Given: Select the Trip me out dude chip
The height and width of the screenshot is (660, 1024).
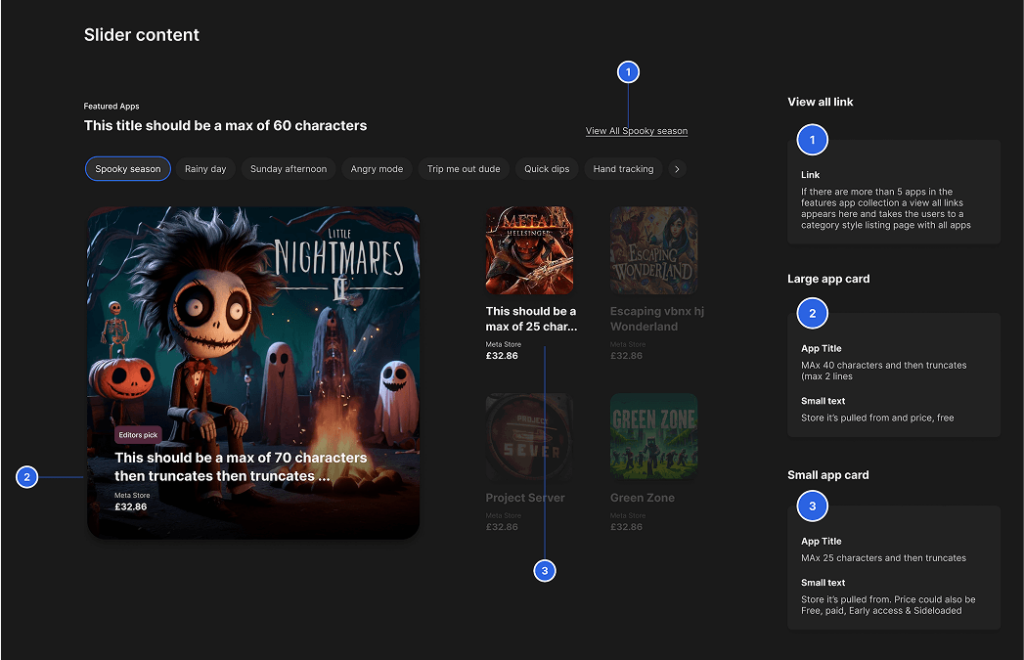Looking at the screenshot, I should (463, 169).
